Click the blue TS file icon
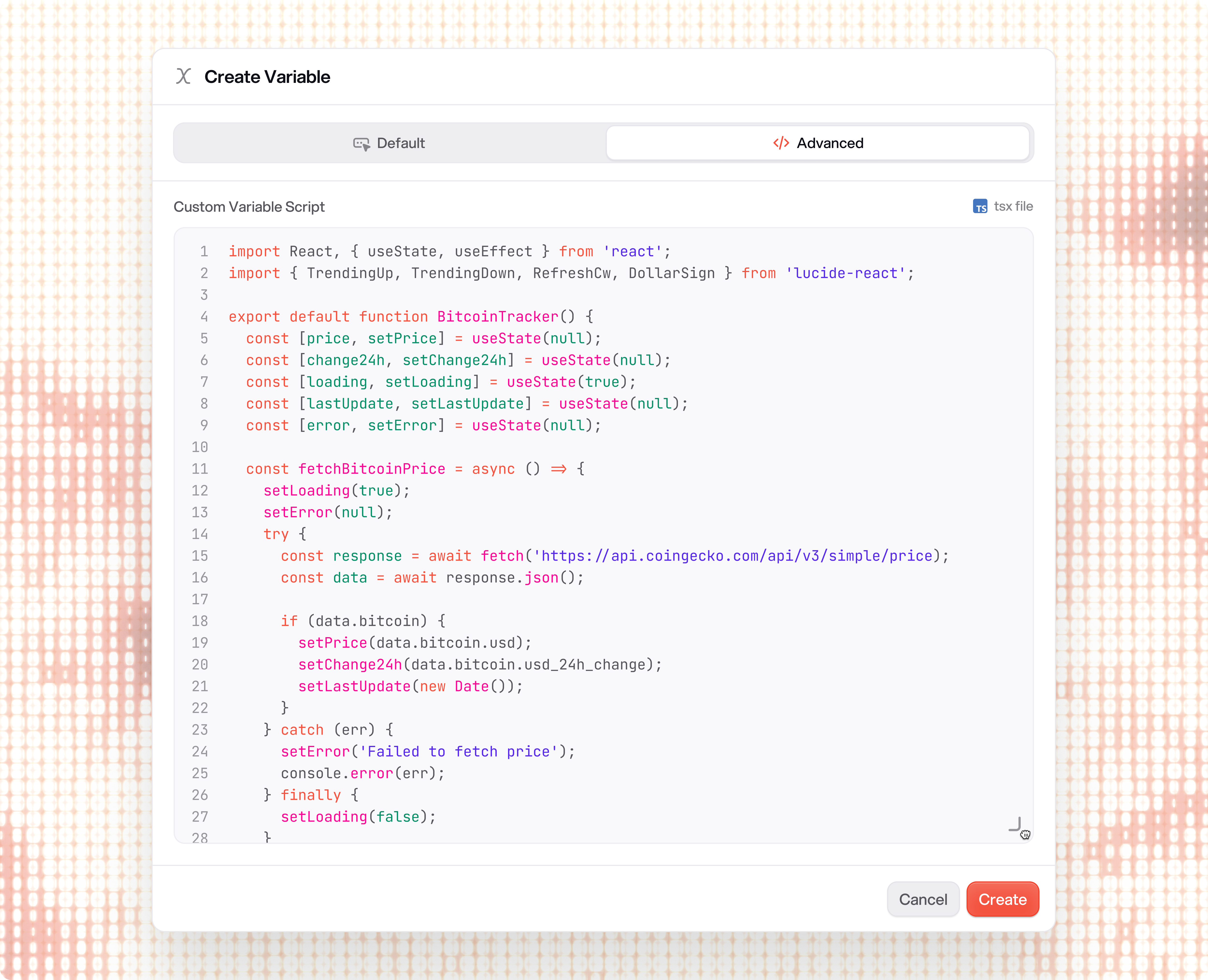1208x980 pixels. point(980,207)
